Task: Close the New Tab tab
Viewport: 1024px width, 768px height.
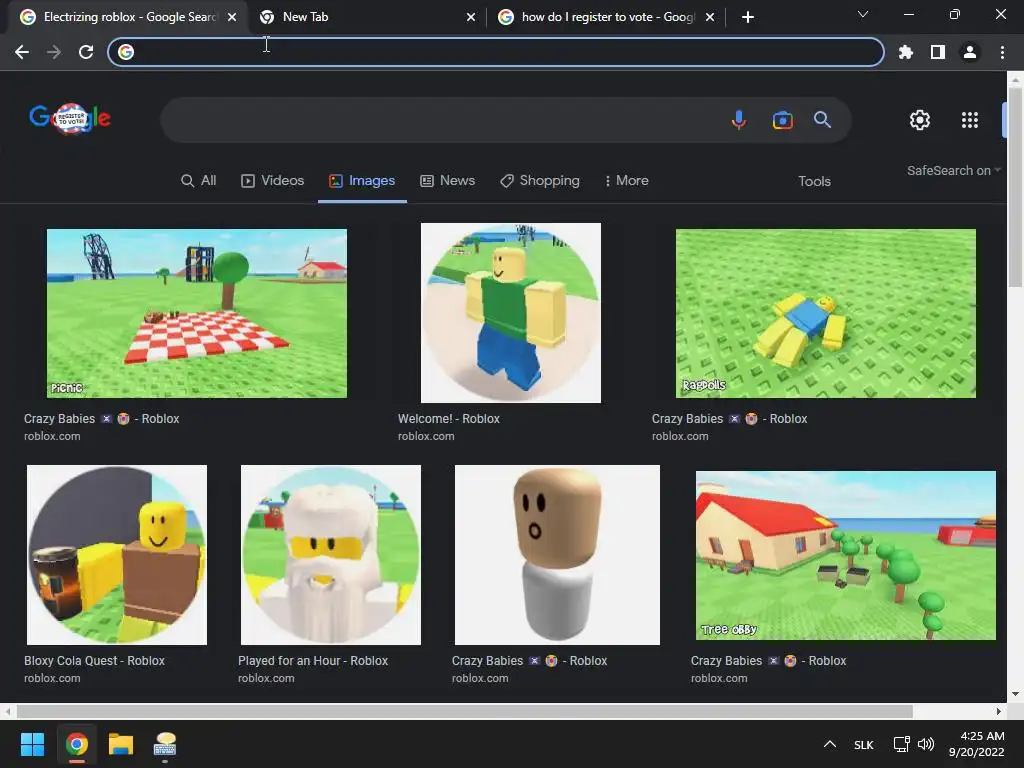Action: [x=471, y=17]
